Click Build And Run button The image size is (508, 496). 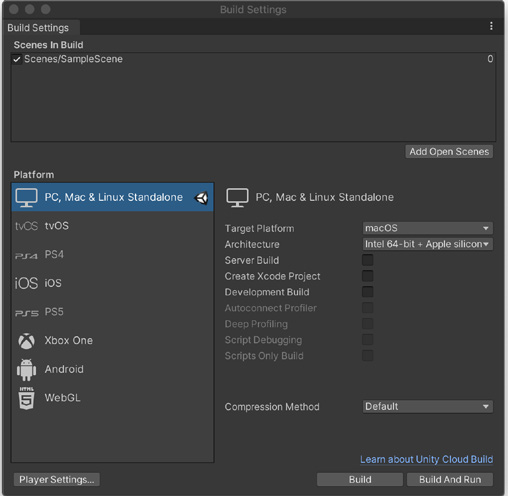(x=450, y=480)
